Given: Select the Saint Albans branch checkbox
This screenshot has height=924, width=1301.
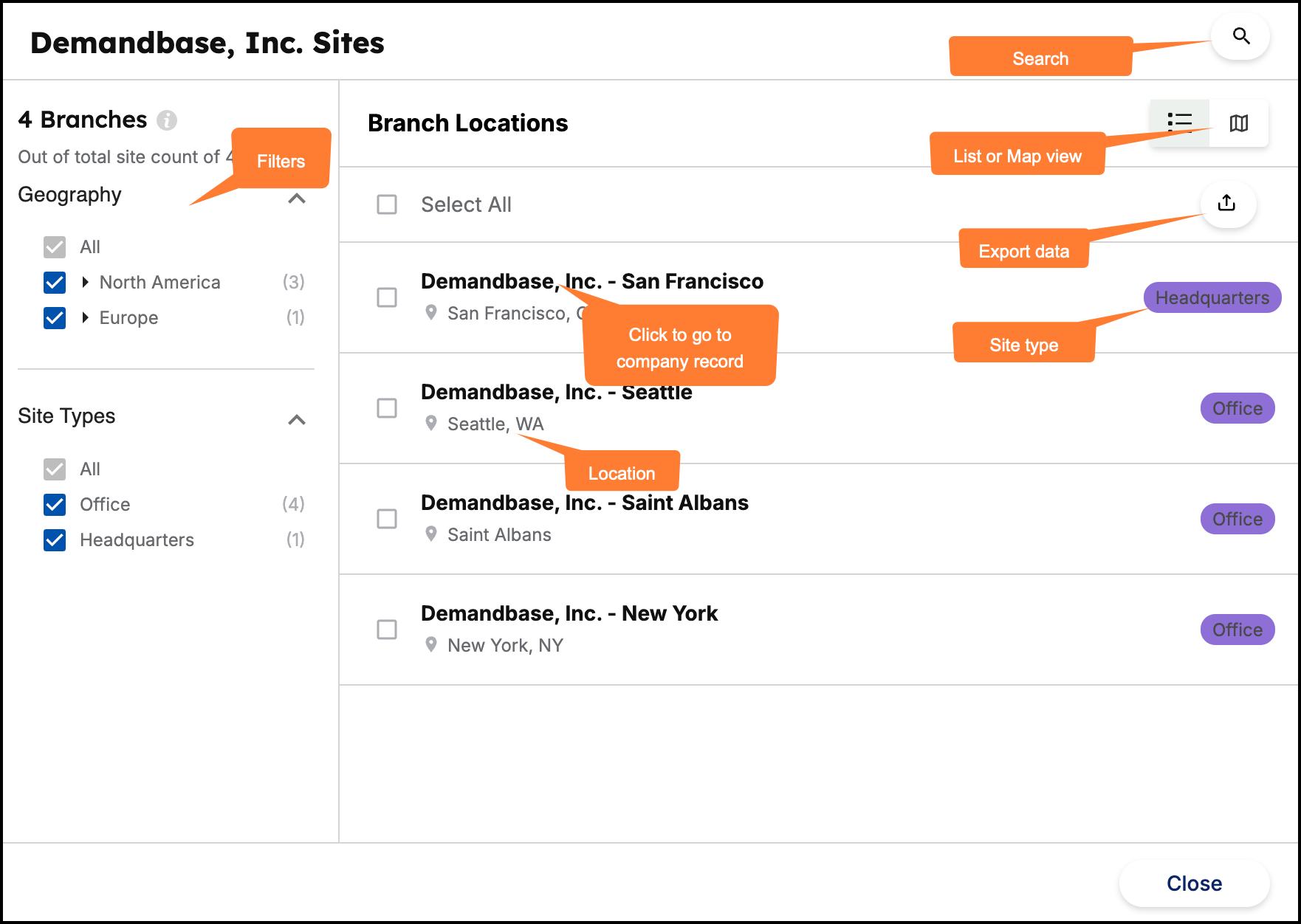Looking at the screenshot, I should 387,519.
